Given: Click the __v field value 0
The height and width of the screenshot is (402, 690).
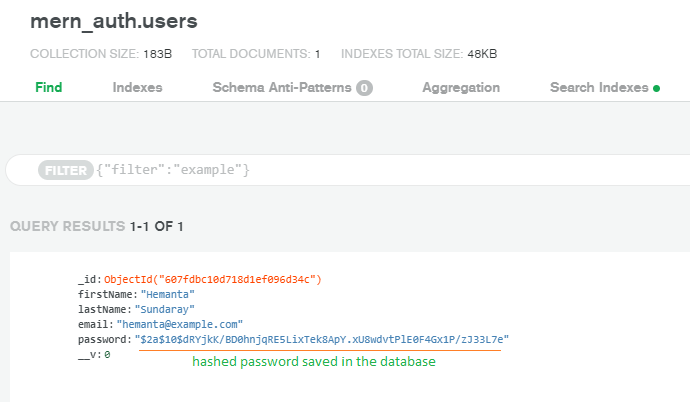Looking at the screenshot, I should point(106,354).
